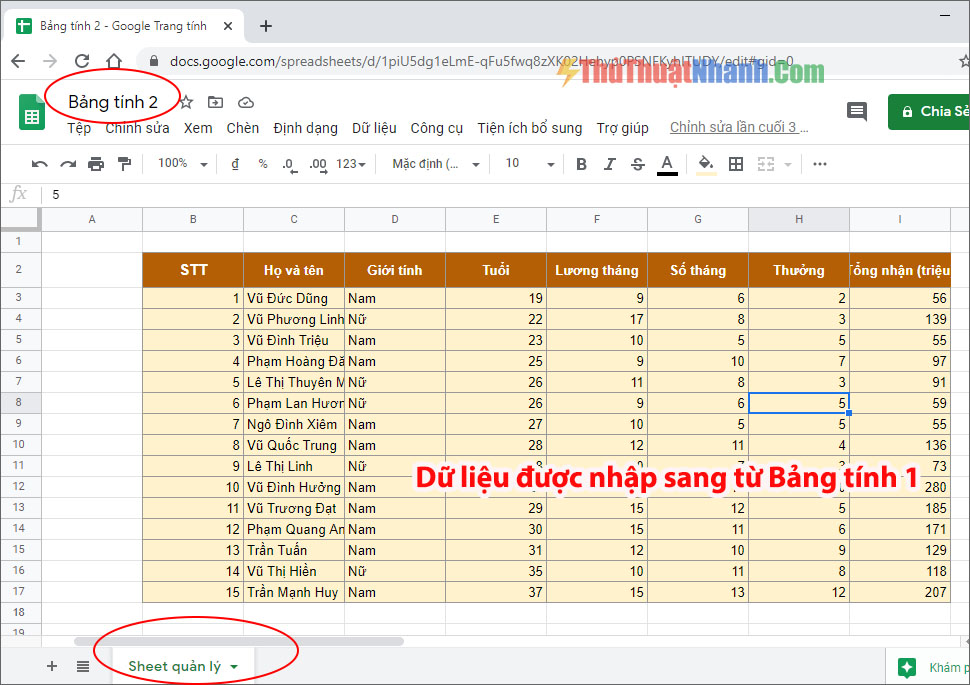Click the green Chia sẻ button
Viewport: 970px width, 685px height.
click(x=930, y=111)
